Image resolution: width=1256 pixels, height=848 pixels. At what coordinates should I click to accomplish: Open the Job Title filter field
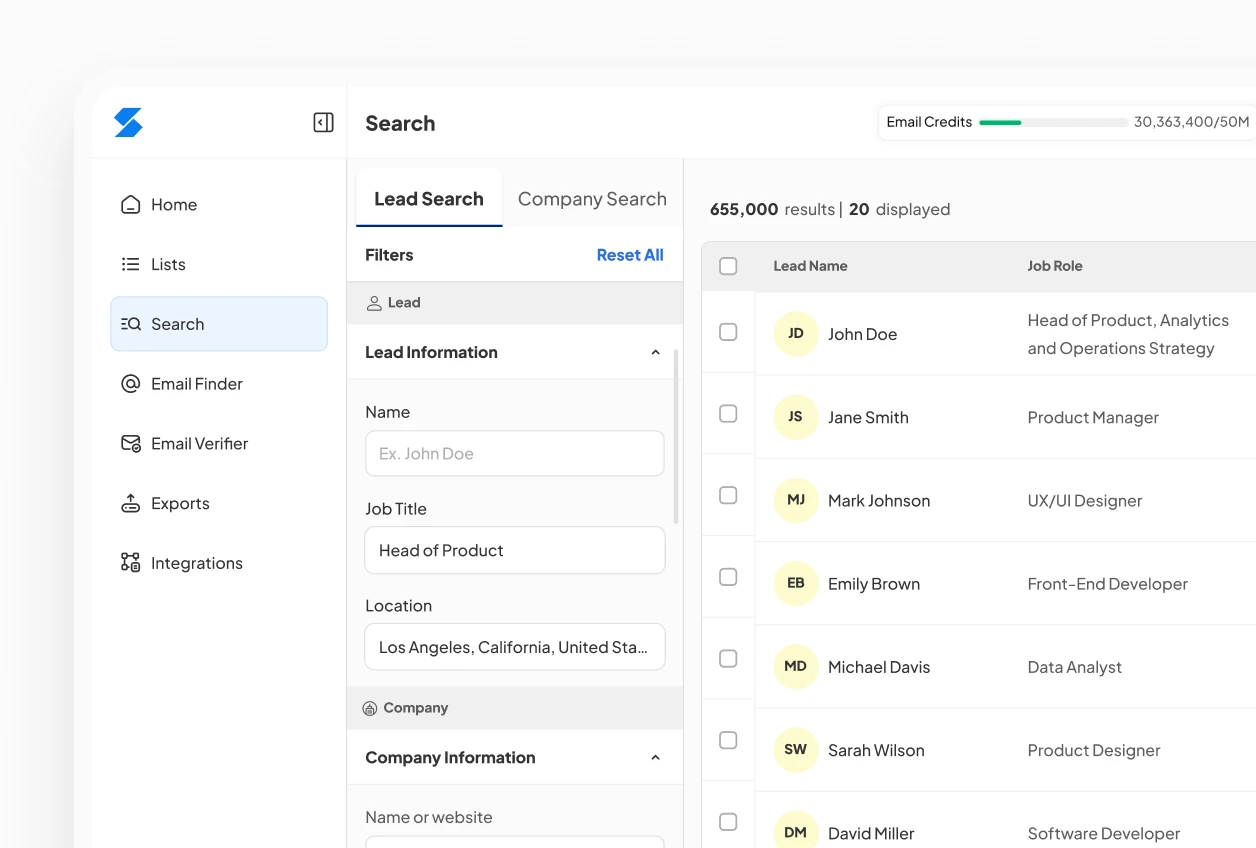(x=515, y=550)
